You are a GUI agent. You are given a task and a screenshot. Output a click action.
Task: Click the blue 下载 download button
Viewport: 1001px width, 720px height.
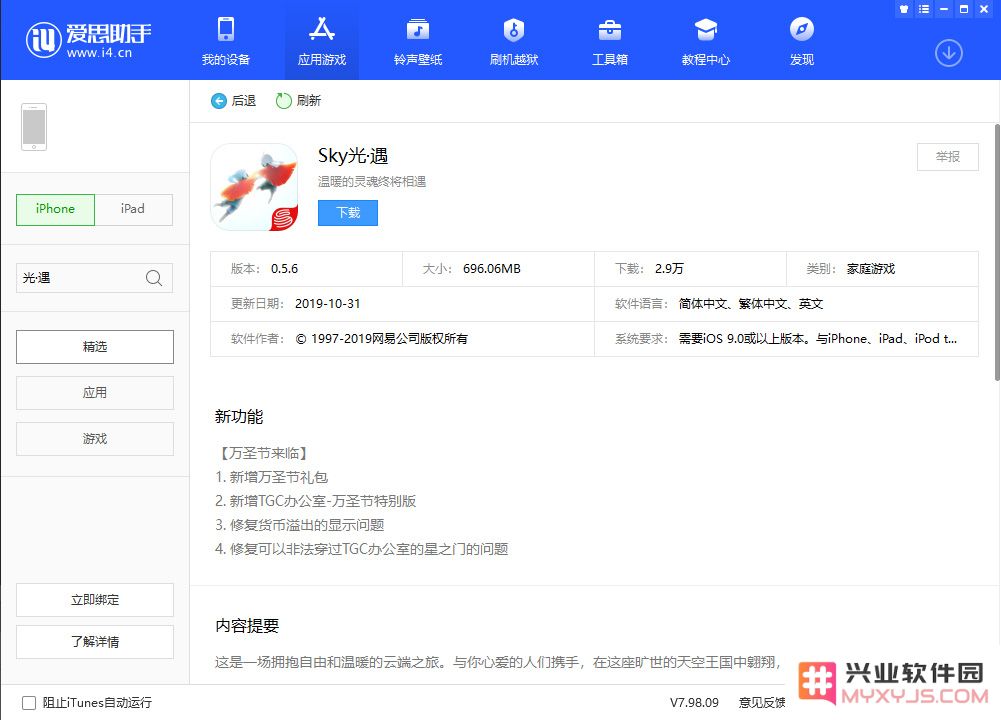348,213
